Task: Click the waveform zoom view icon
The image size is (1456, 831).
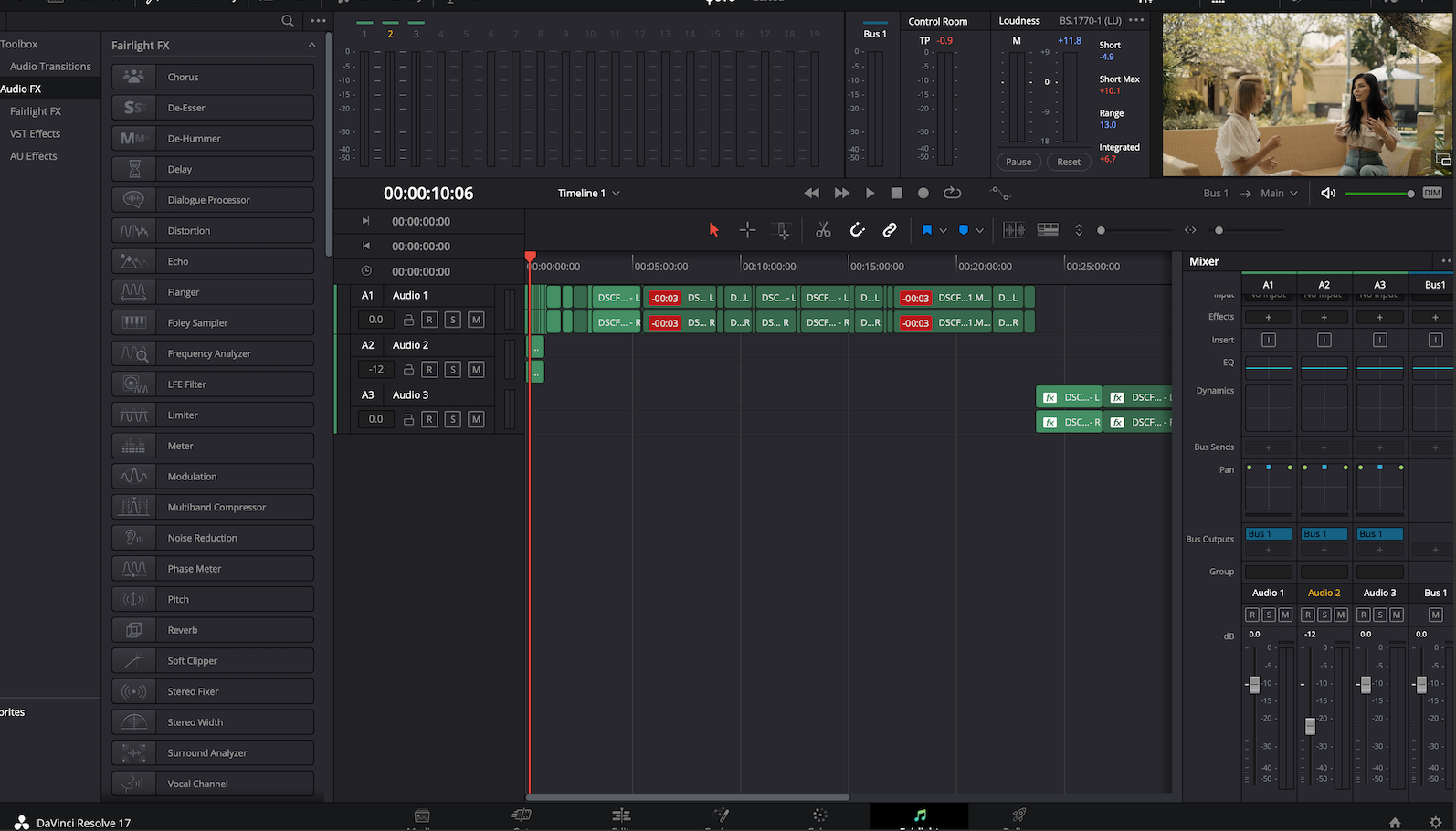Action: (1014, 230)
